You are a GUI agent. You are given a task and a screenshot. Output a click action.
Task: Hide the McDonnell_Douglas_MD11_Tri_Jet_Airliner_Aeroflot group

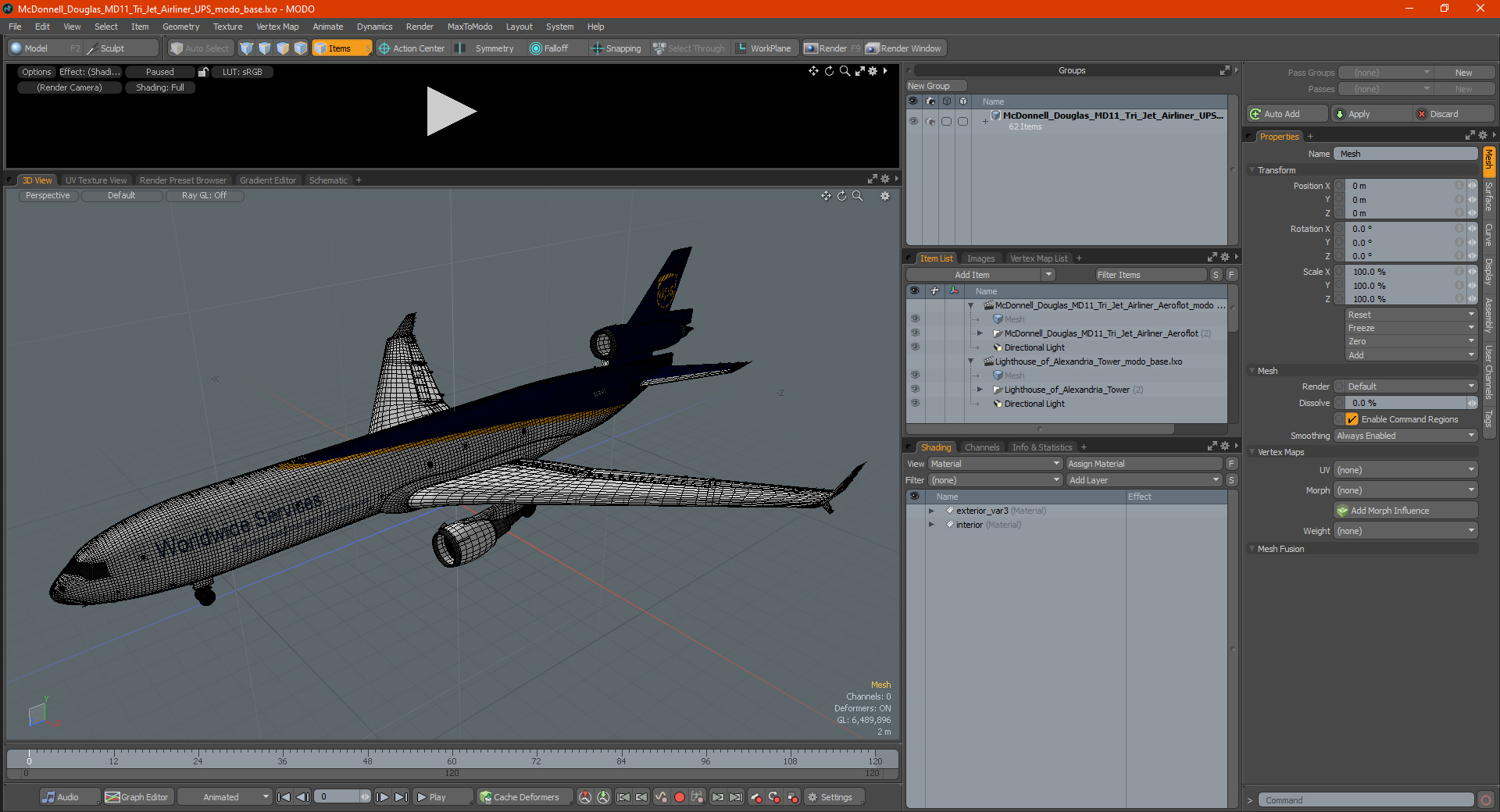[x=915, y=333]
